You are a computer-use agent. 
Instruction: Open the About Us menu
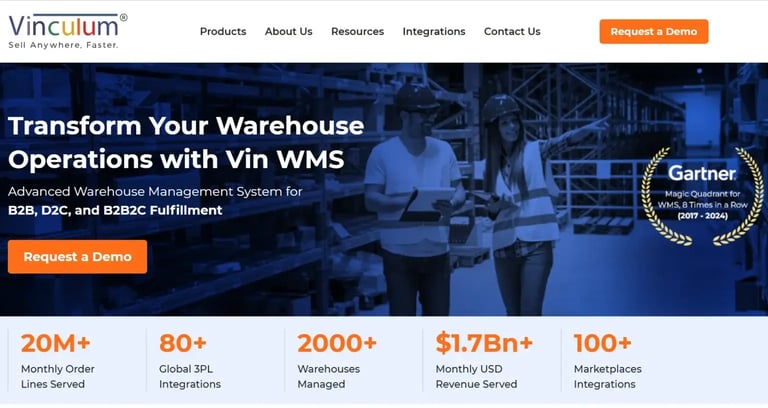[x=288, y=31]
